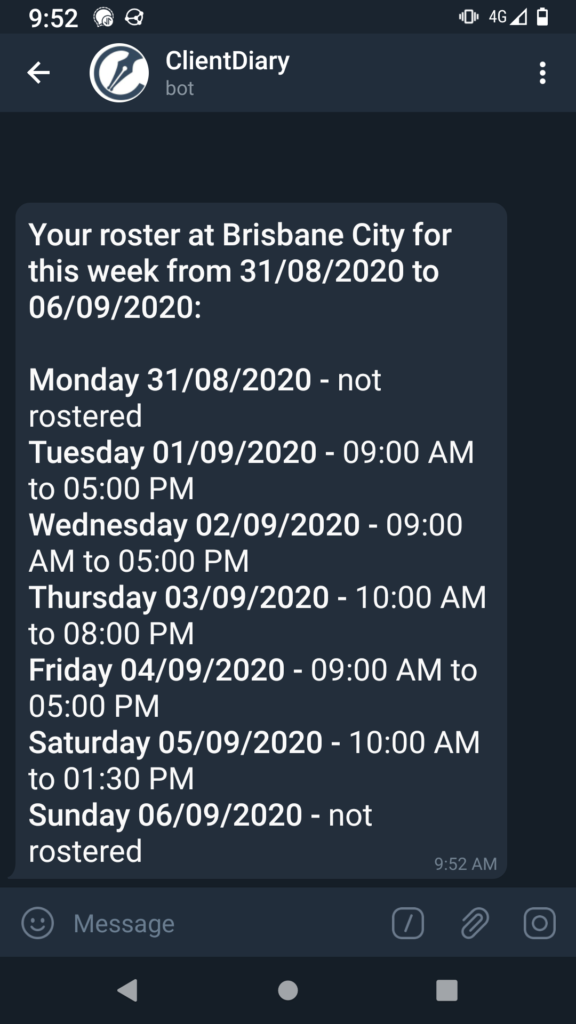Tap Android home circle button
This screenshot has width=576, height=1024.
coord(288,990)
